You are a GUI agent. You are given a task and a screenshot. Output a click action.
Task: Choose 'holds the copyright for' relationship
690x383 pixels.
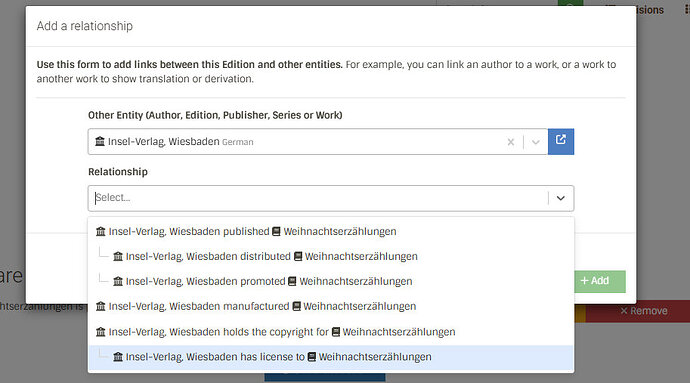pyautogui.click(x=331, y=331)
